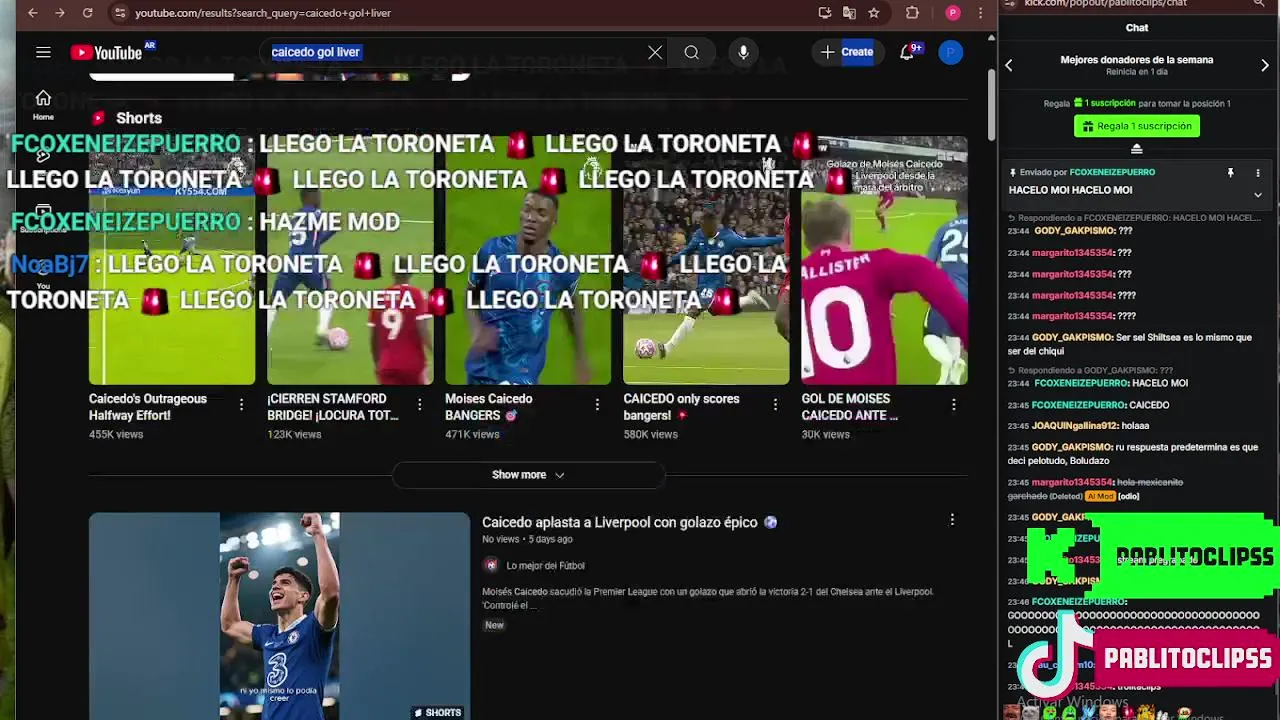Click 'Mejores donadores de la semana' heading
This screenshot has width=1280, height=720.
(x=1137, y=60)
